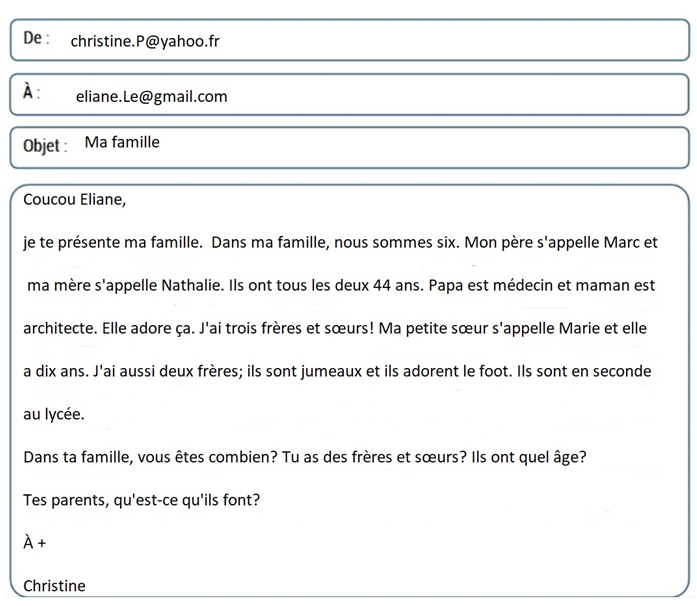The height and width of the screenshot is (611, 697).
Task: Click the À + sign-off line
Action: coord(35,542)
